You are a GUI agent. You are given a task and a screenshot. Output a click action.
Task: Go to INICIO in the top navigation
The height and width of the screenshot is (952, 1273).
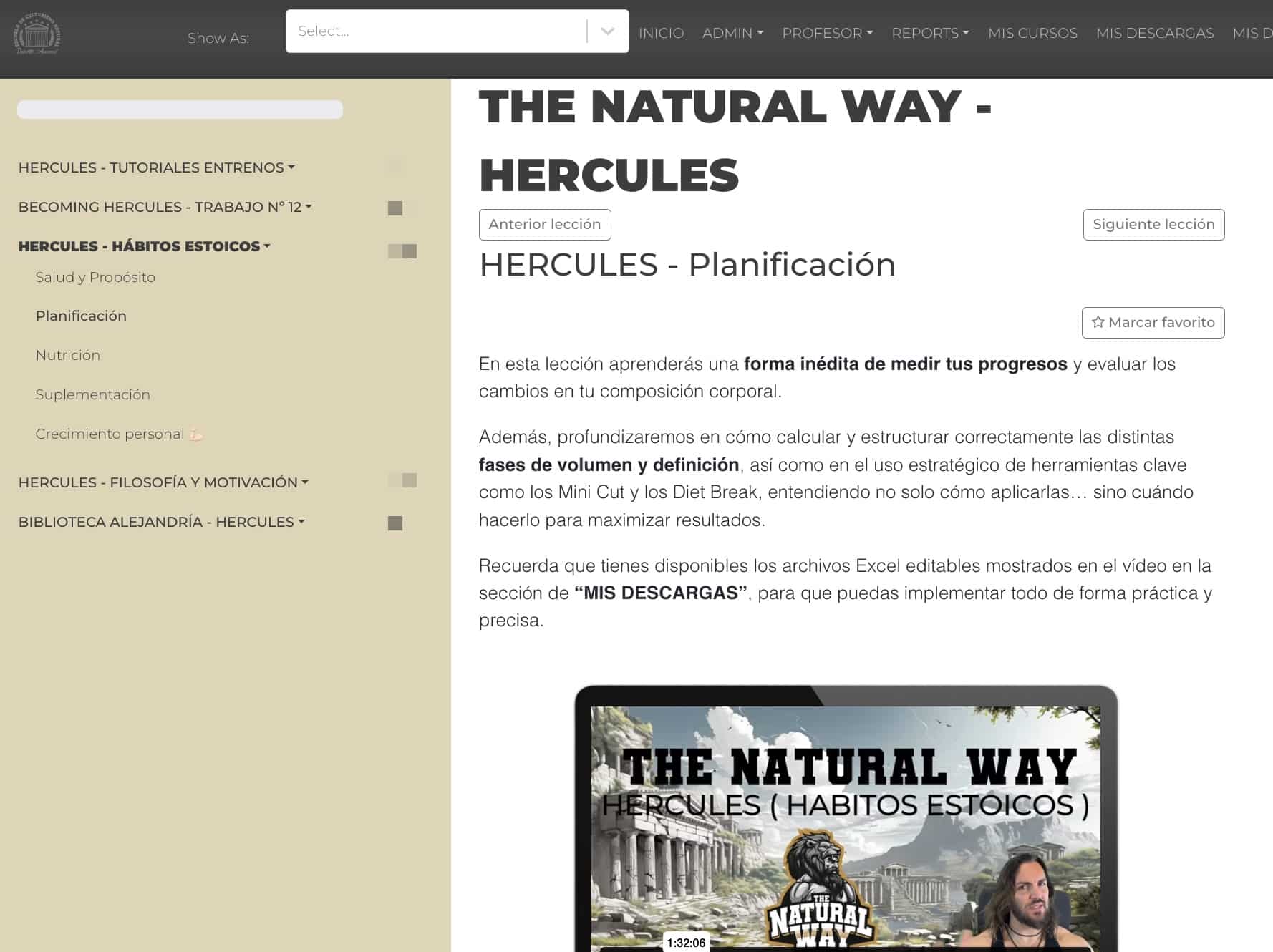pyautogui.click(x=661, y=33)
